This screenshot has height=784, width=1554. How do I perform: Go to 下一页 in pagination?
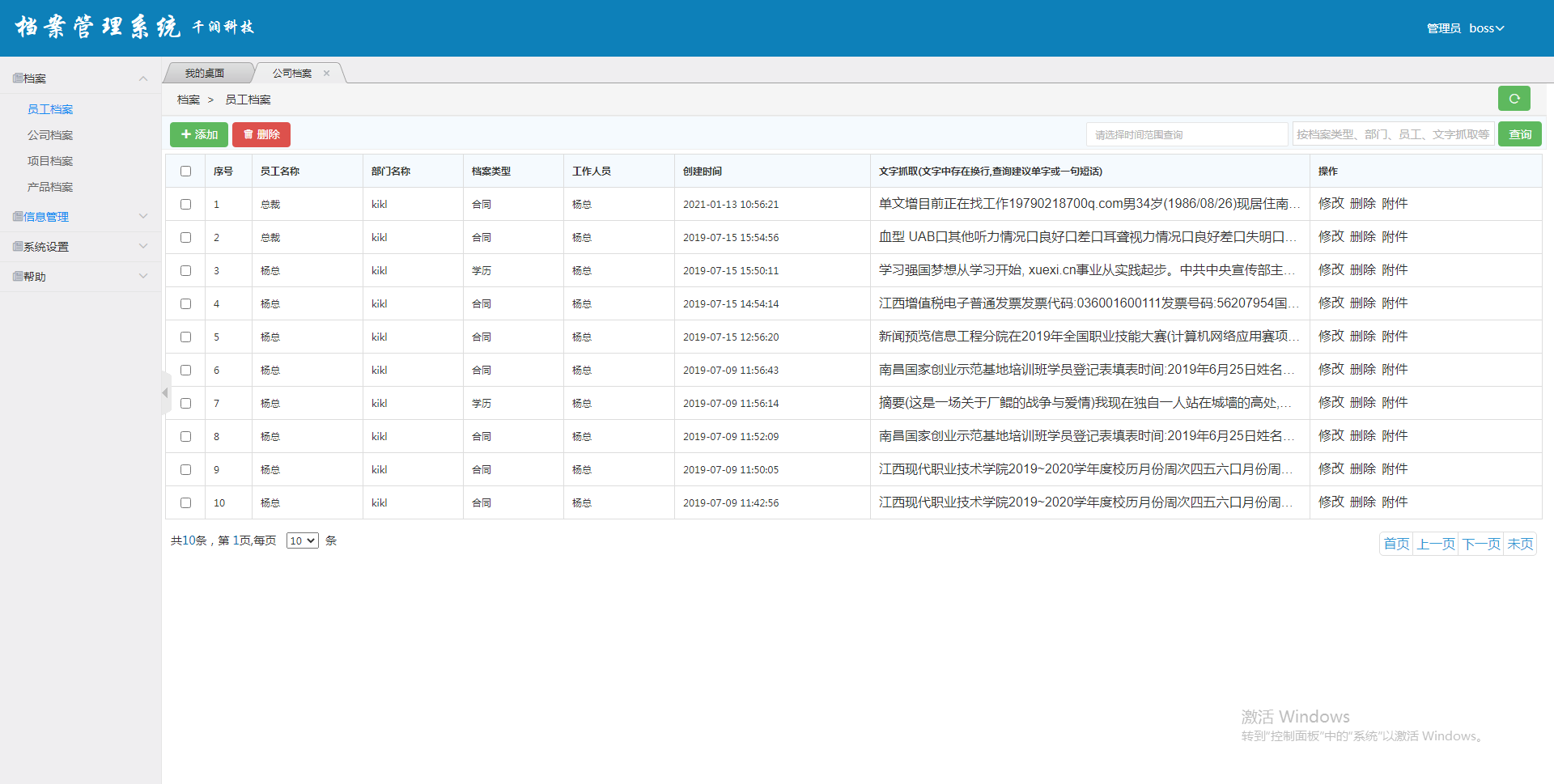pos(1481,545)
